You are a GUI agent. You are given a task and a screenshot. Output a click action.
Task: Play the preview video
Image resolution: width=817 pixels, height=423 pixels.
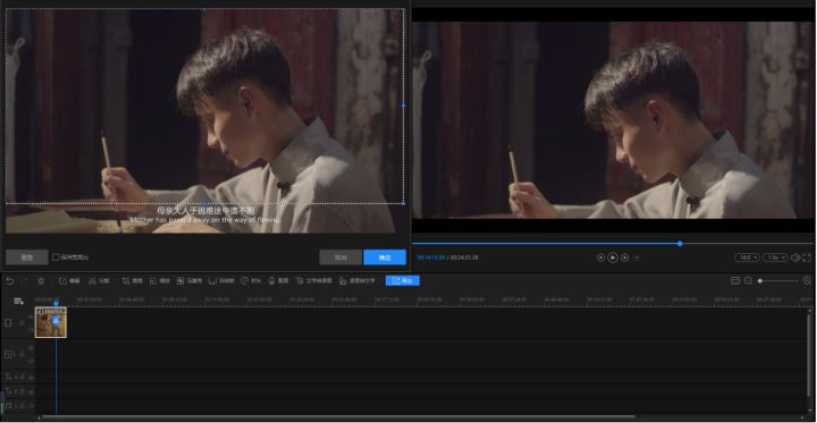pyautogui.click(x=613, y=257)
